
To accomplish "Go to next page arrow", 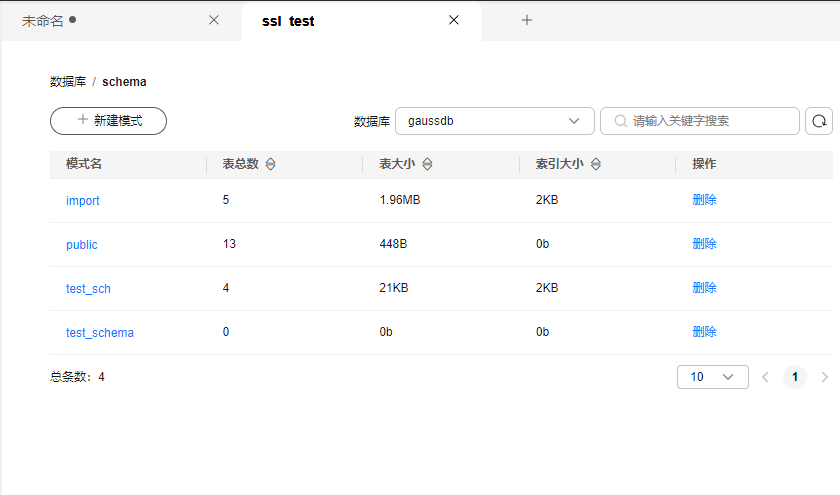I will pyautogui.click(x=824, y=377).
